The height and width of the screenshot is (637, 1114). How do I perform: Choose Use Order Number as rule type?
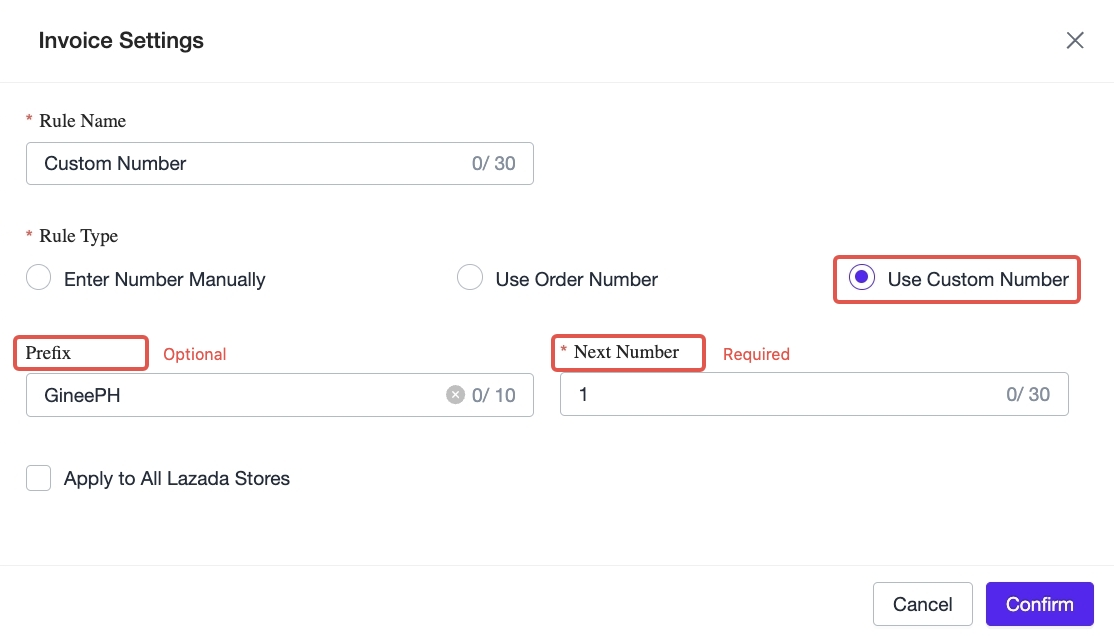point(470,277)
